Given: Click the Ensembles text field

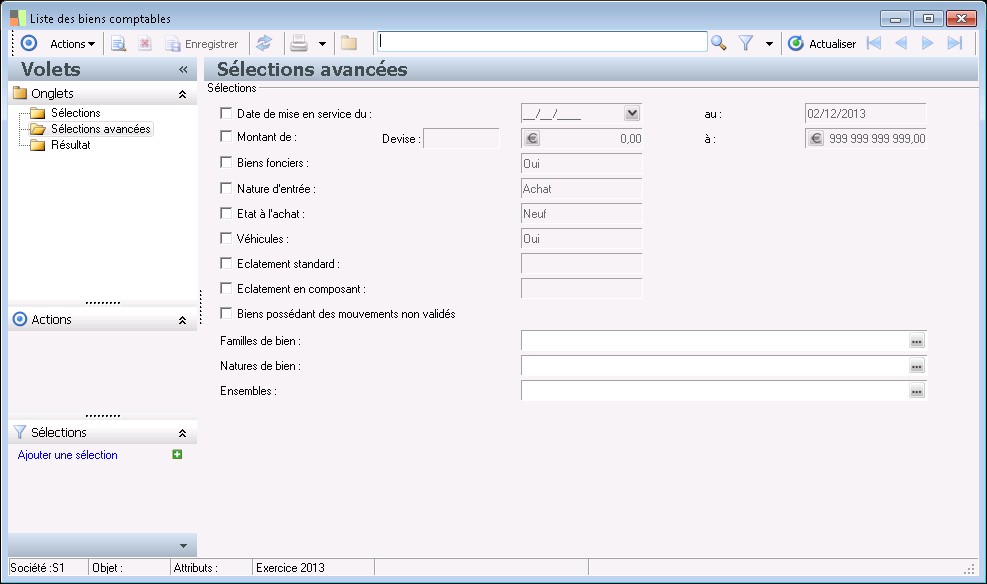Looking at the screenshot, I should click(x=714, y=391).
